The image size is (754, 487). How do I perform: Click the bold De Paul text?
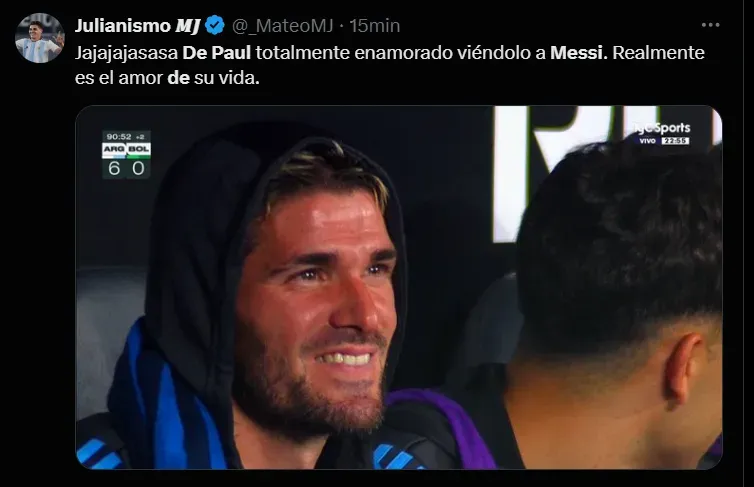(216, 52)
